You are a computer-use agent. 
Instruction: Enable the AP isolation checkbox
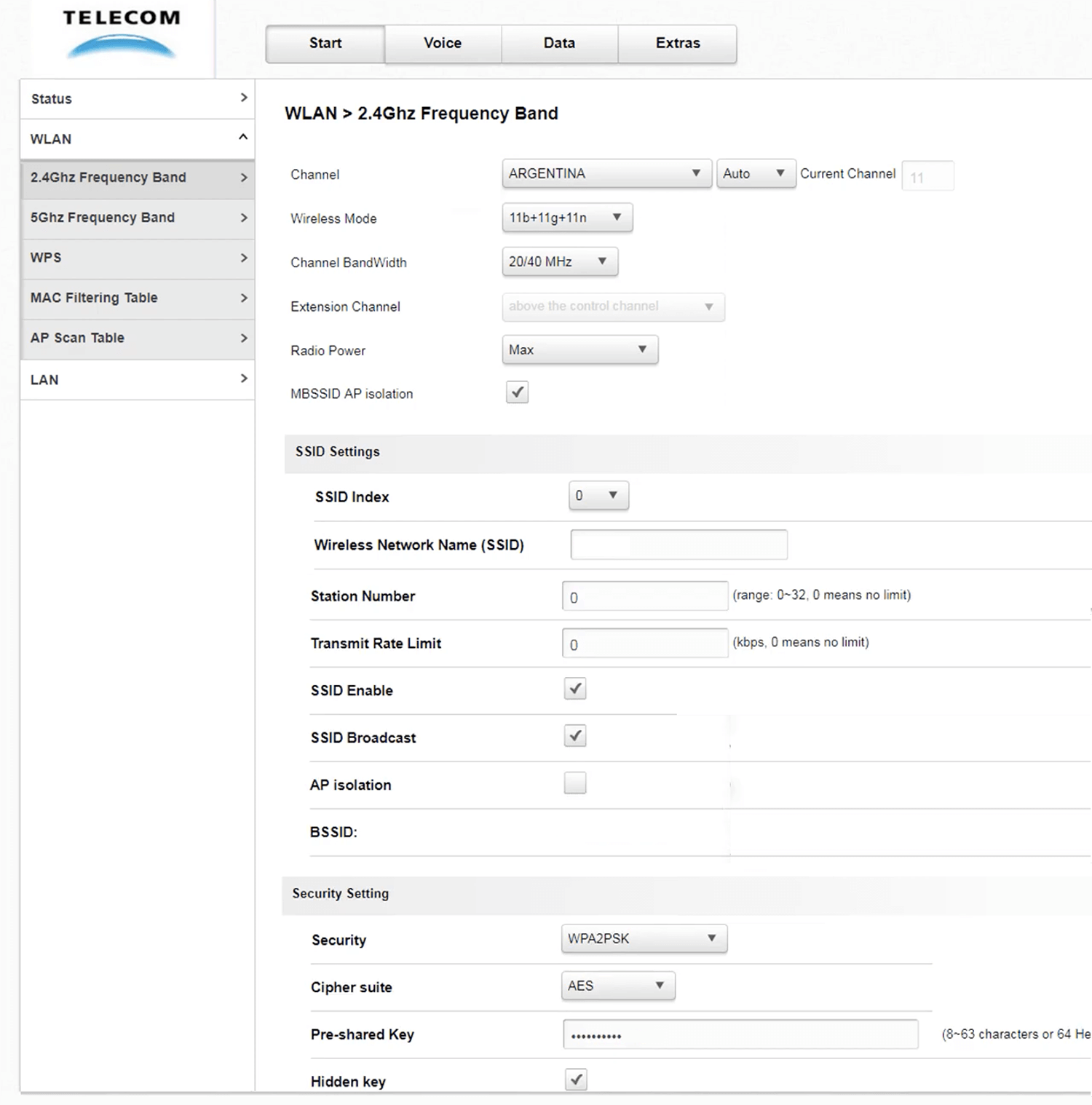575,783
